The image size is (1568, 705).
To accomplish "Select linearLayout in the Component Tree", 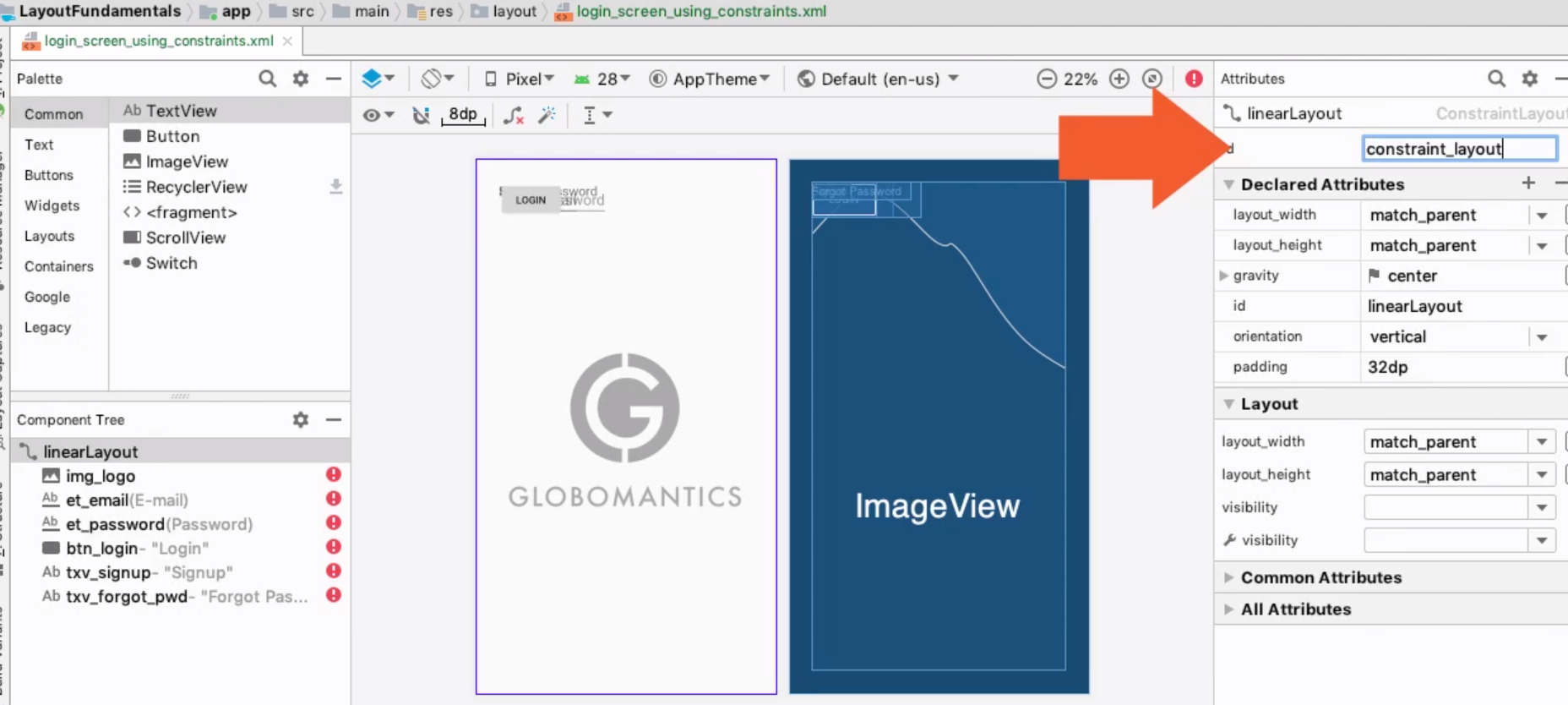I will pos(181,451).
